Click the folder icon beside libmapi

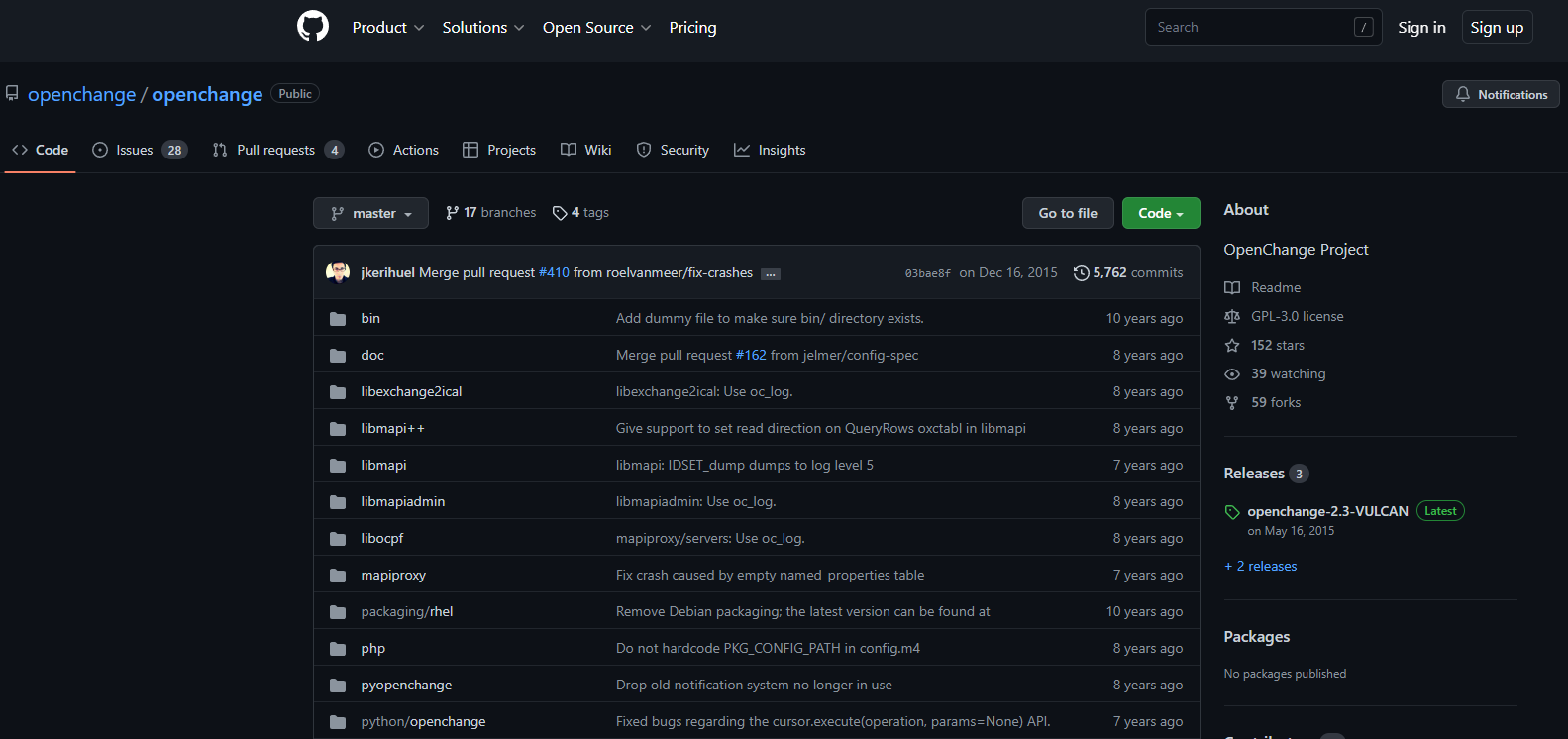click(x=338, y=466)
